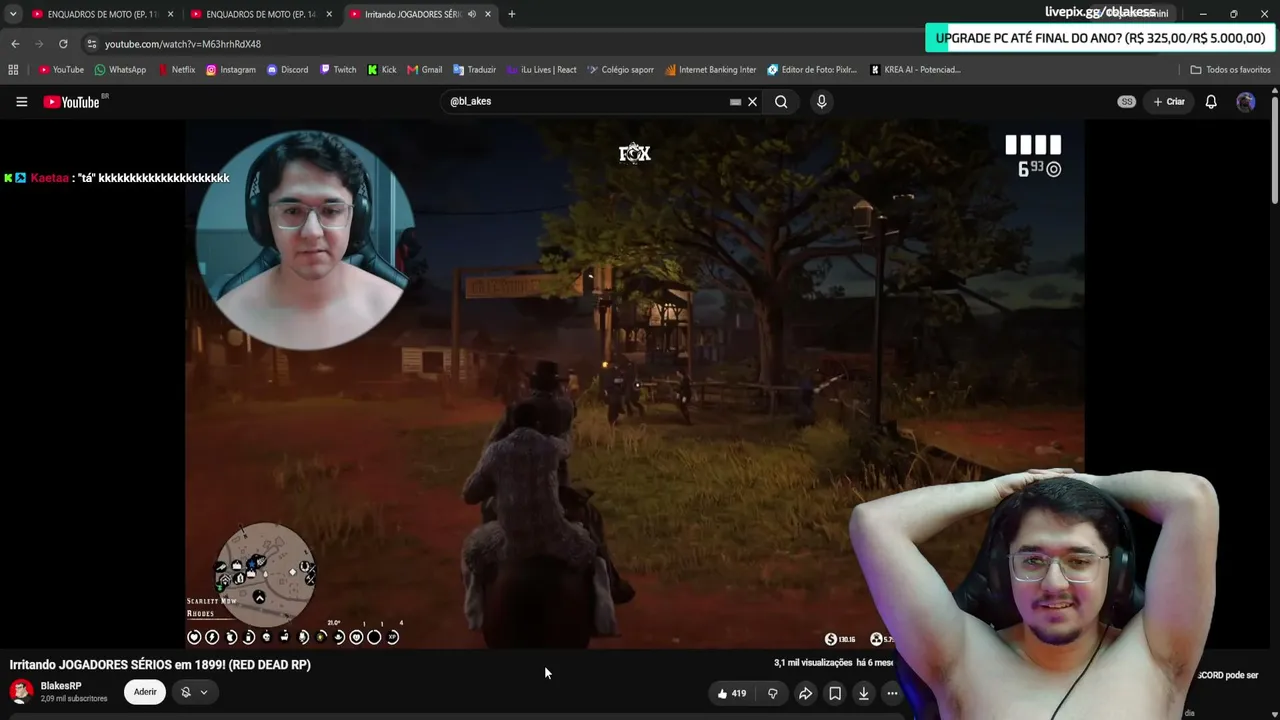The height and width of the screenshot is (720, 1280).
Task: Open the browser apps grid icon
Action: (x=13, y=70)
